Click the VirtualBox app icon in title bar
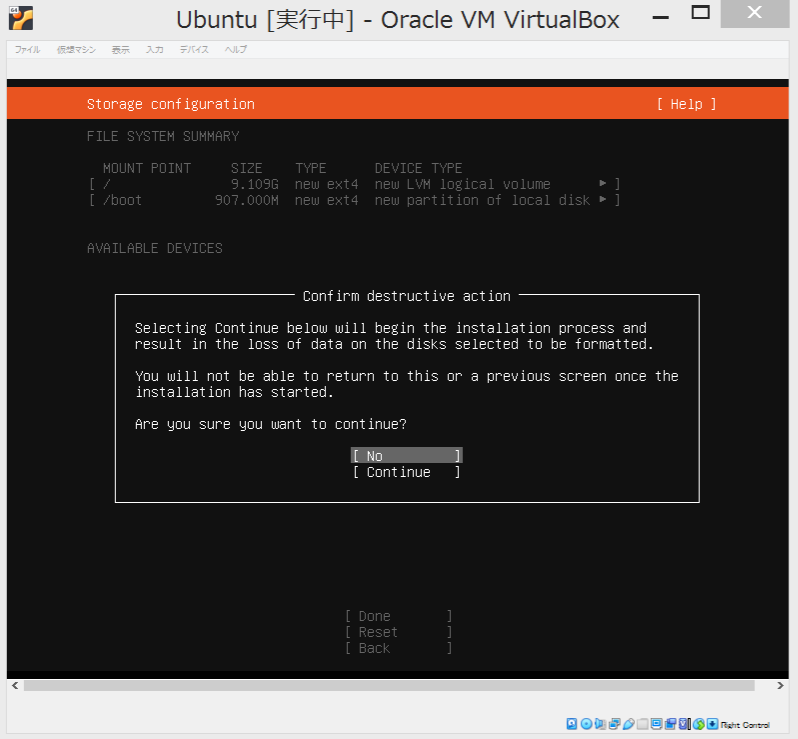The height and width of the screenshot is (739, 798). click(x=21, y=18)
